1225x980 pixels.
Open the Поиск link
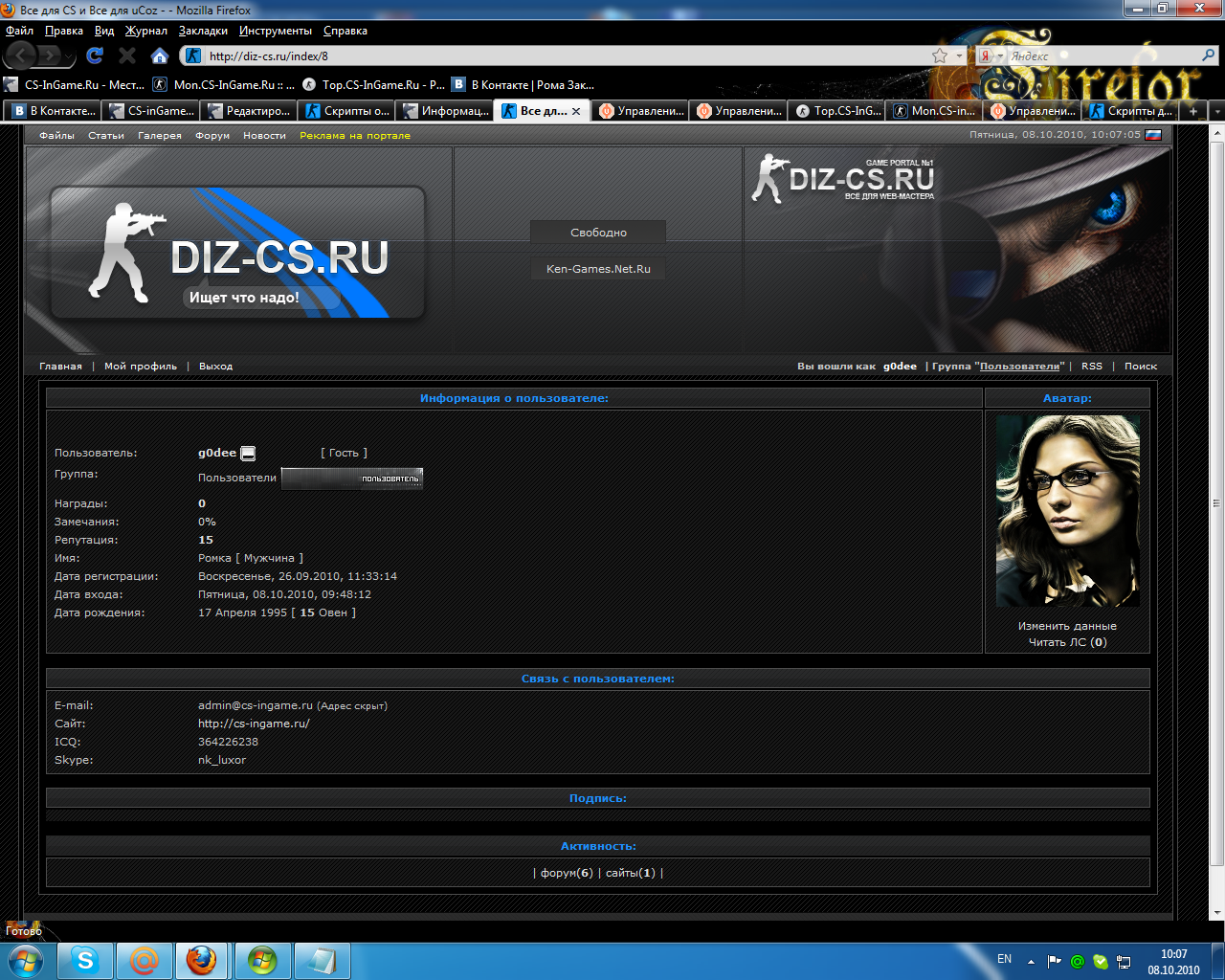[x=1141, y=367]
